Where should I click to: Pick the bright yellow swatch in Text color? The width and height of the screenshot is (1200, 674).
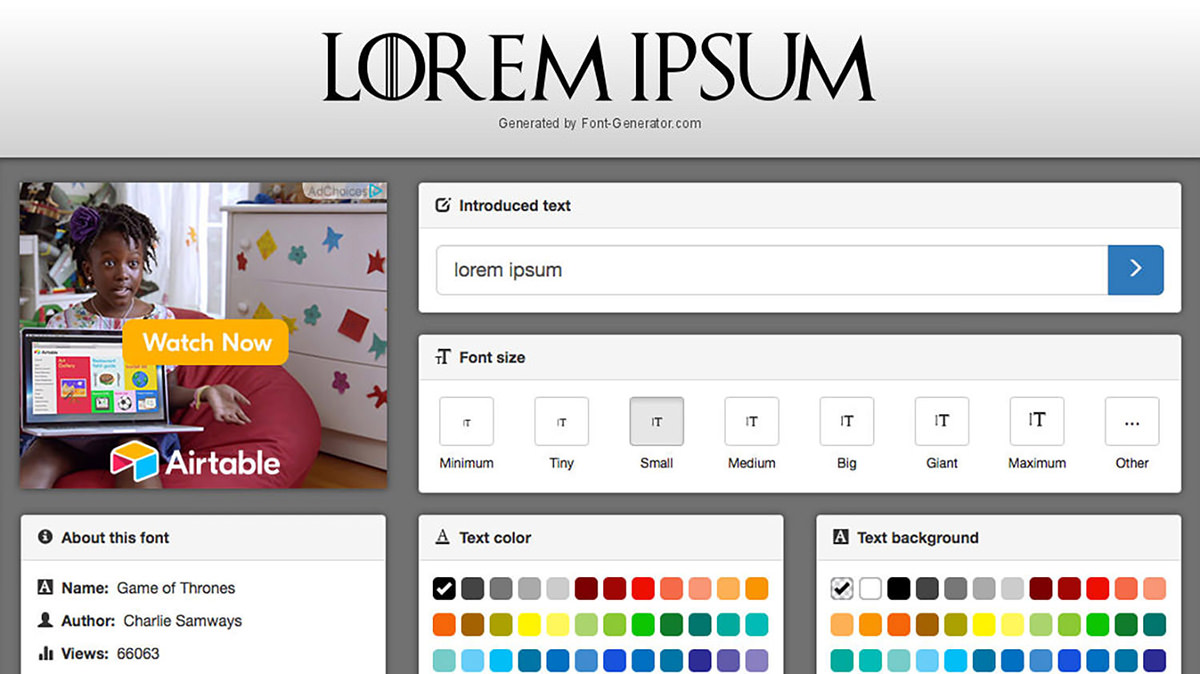point(529,625)
